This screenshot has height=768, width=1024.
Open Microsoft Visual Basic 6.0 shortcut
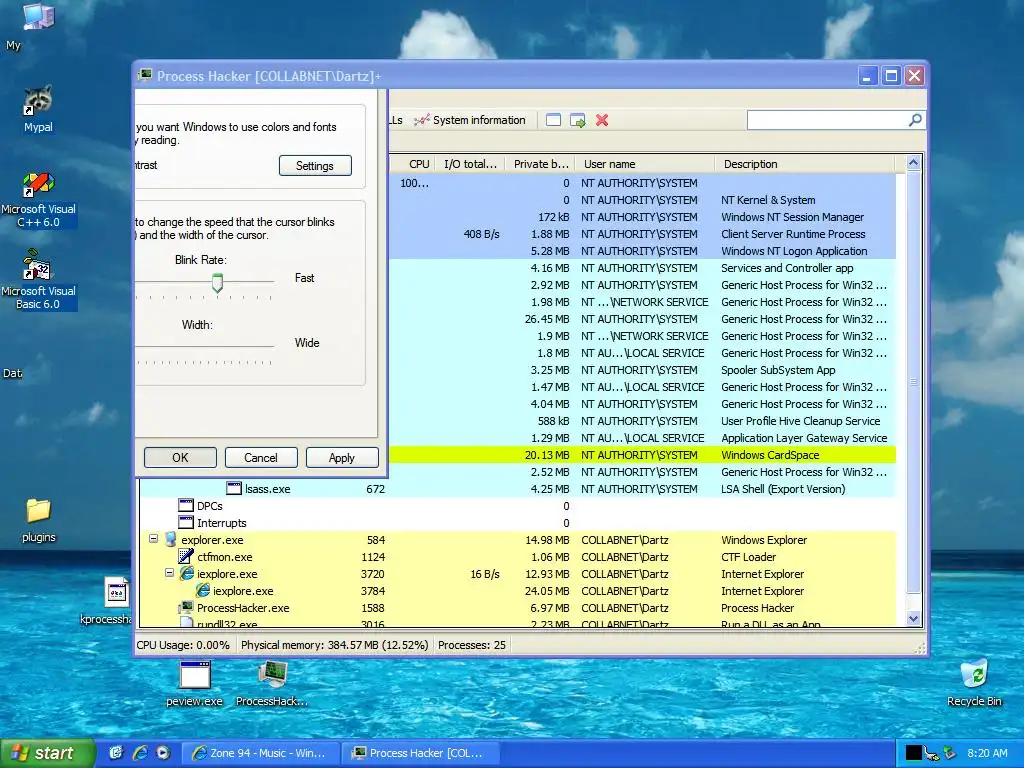point(39,280)
